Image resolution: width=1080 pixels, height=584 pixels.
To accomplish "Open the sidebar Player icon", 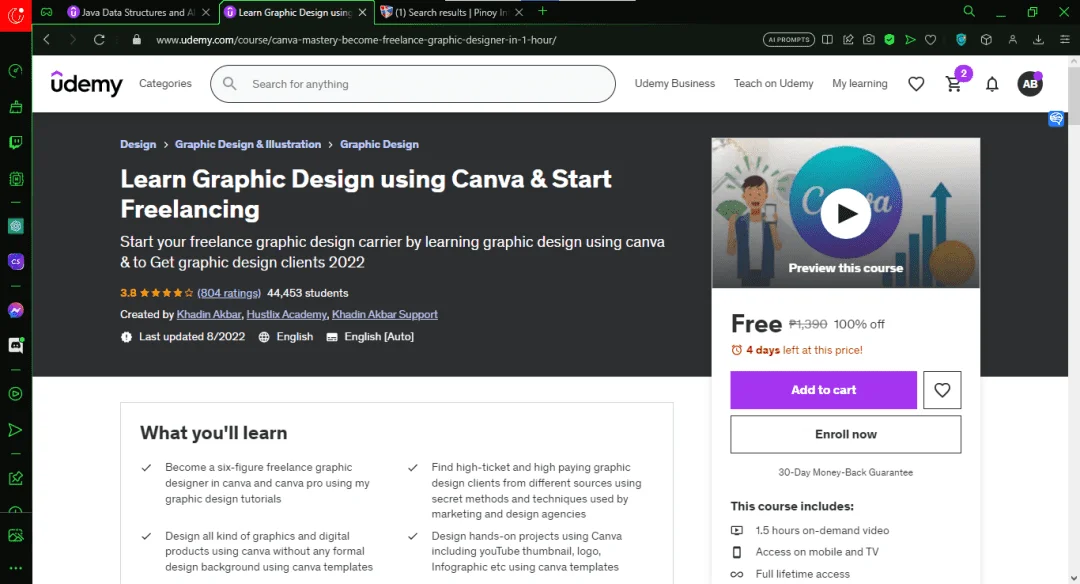I will (15, 394).
